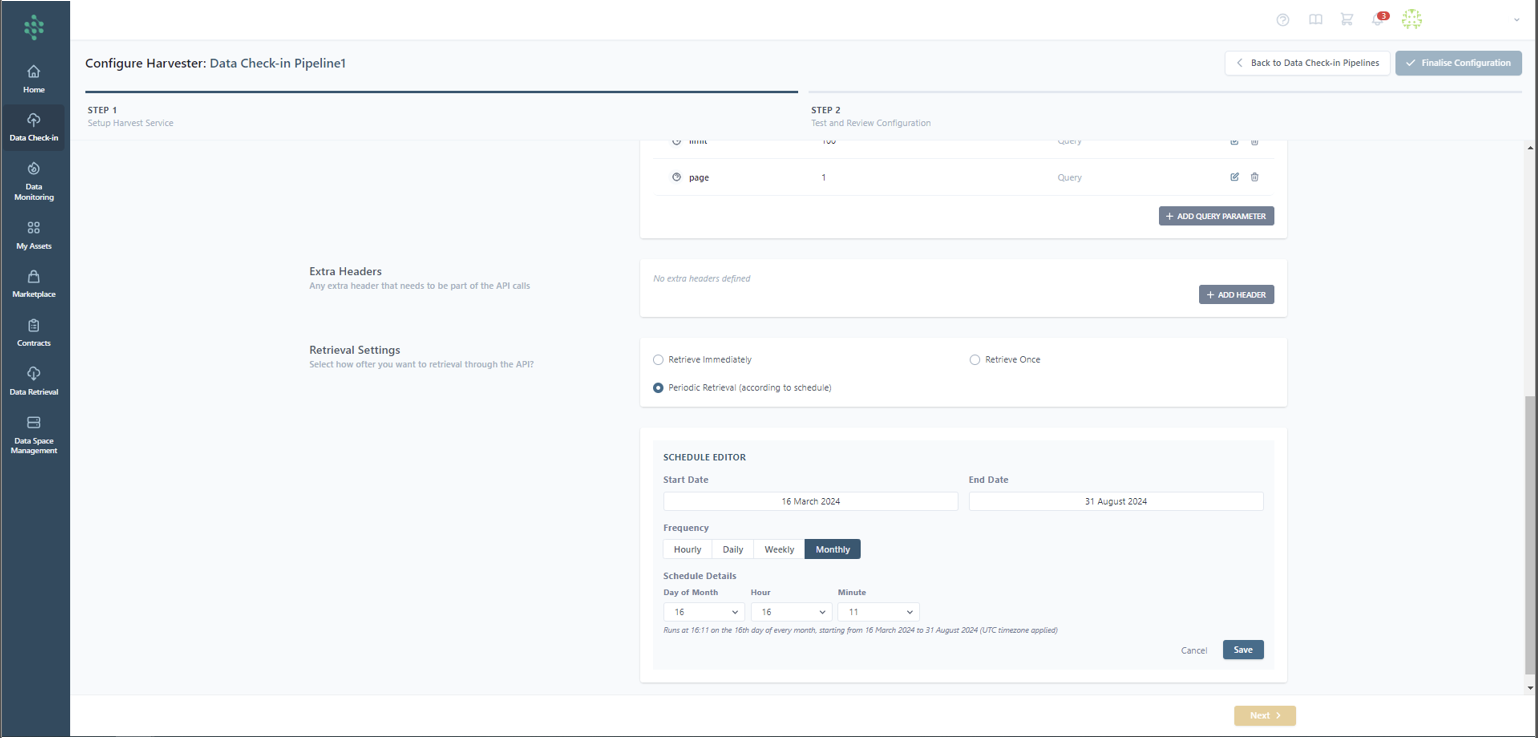Open the shopping cart icon
Screen dimensions: 1538x738
[1347, 20]
